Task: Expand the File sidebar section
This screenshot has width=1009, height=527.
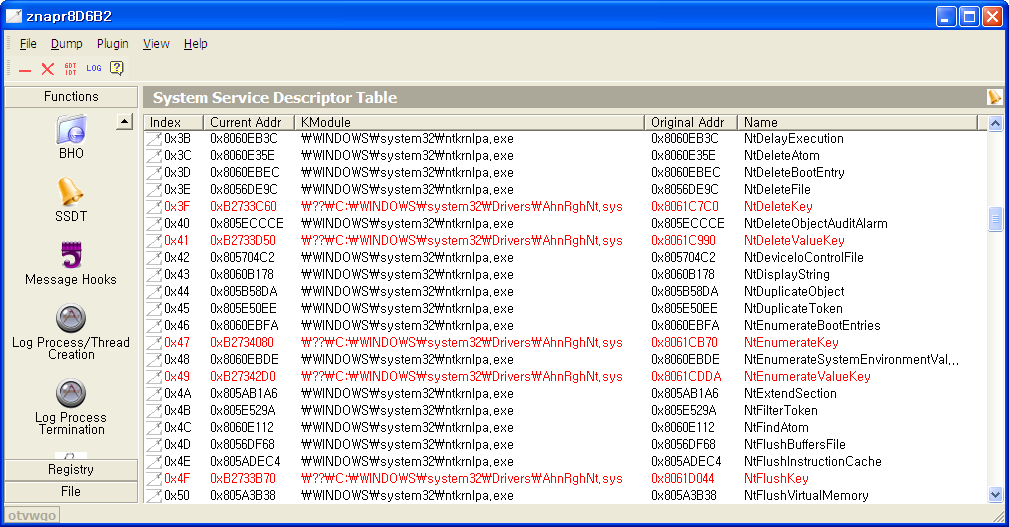Action: pyautogui.click(x=71, y=492)
